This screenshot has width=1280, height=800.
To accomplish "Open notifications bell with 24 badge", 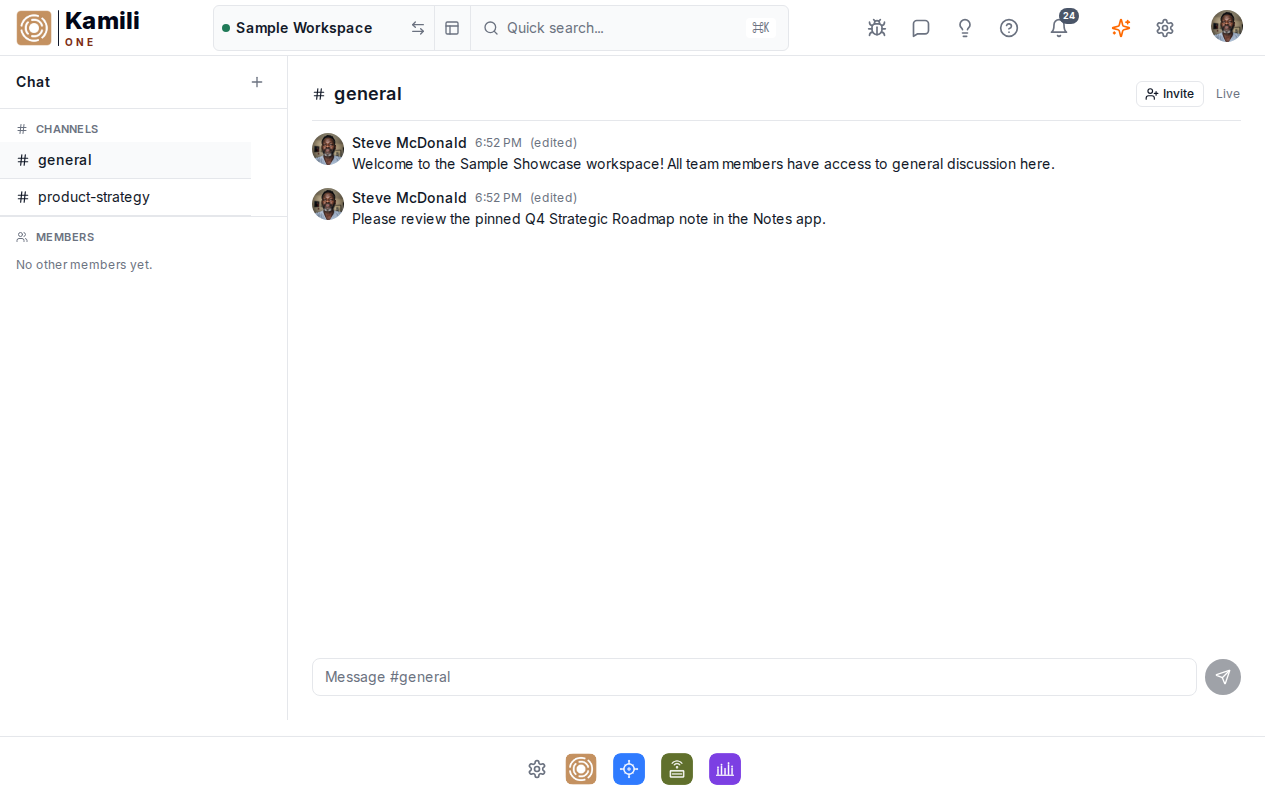I will (x=1059, y=27).
